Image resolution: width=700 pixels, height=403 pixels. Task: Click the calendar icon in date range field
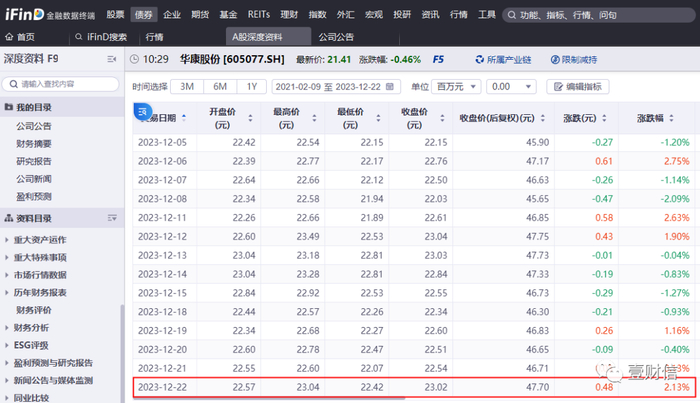coord(390,87)
